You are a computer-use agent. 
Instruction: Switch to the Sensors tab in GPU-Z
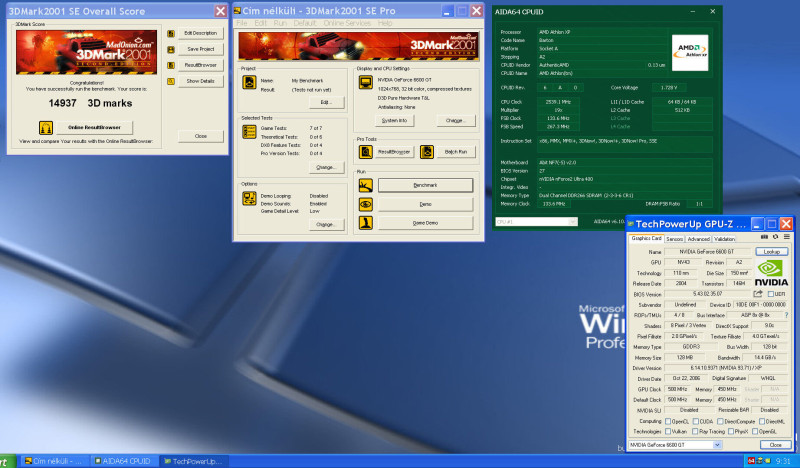[674, 239]
